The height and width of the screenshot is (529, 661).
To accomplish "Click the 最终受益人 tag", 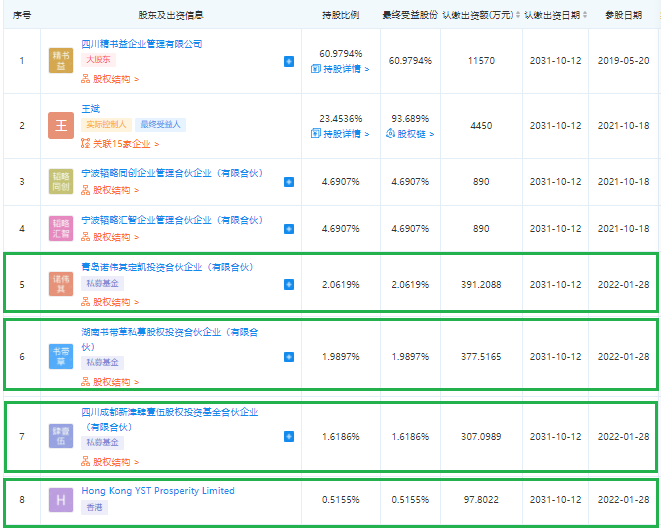I will [x=160, y=124].
